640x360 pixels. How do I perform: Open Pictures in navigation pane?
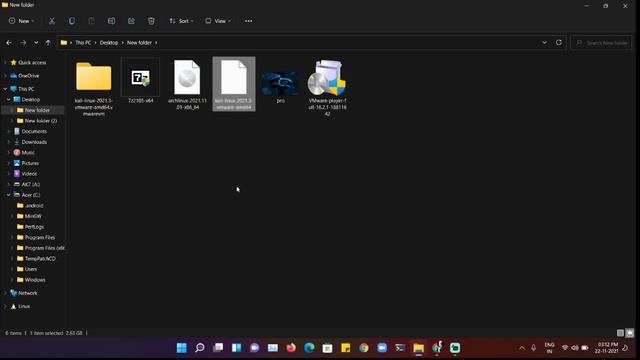(30, 163)
